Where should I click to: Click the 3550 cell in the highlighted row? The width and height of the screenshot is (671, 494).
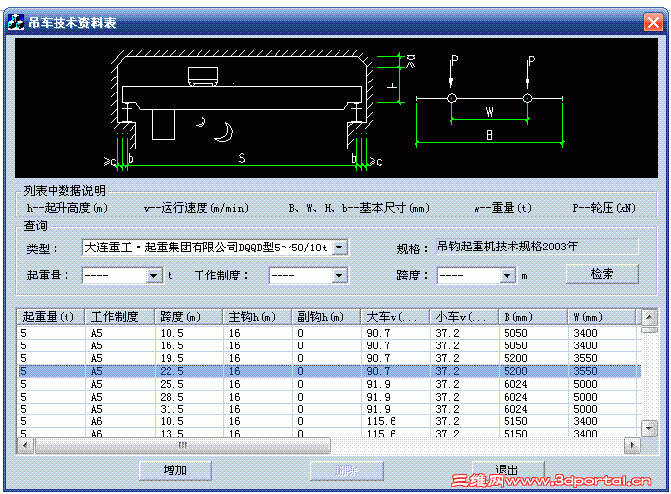[585, 371]
